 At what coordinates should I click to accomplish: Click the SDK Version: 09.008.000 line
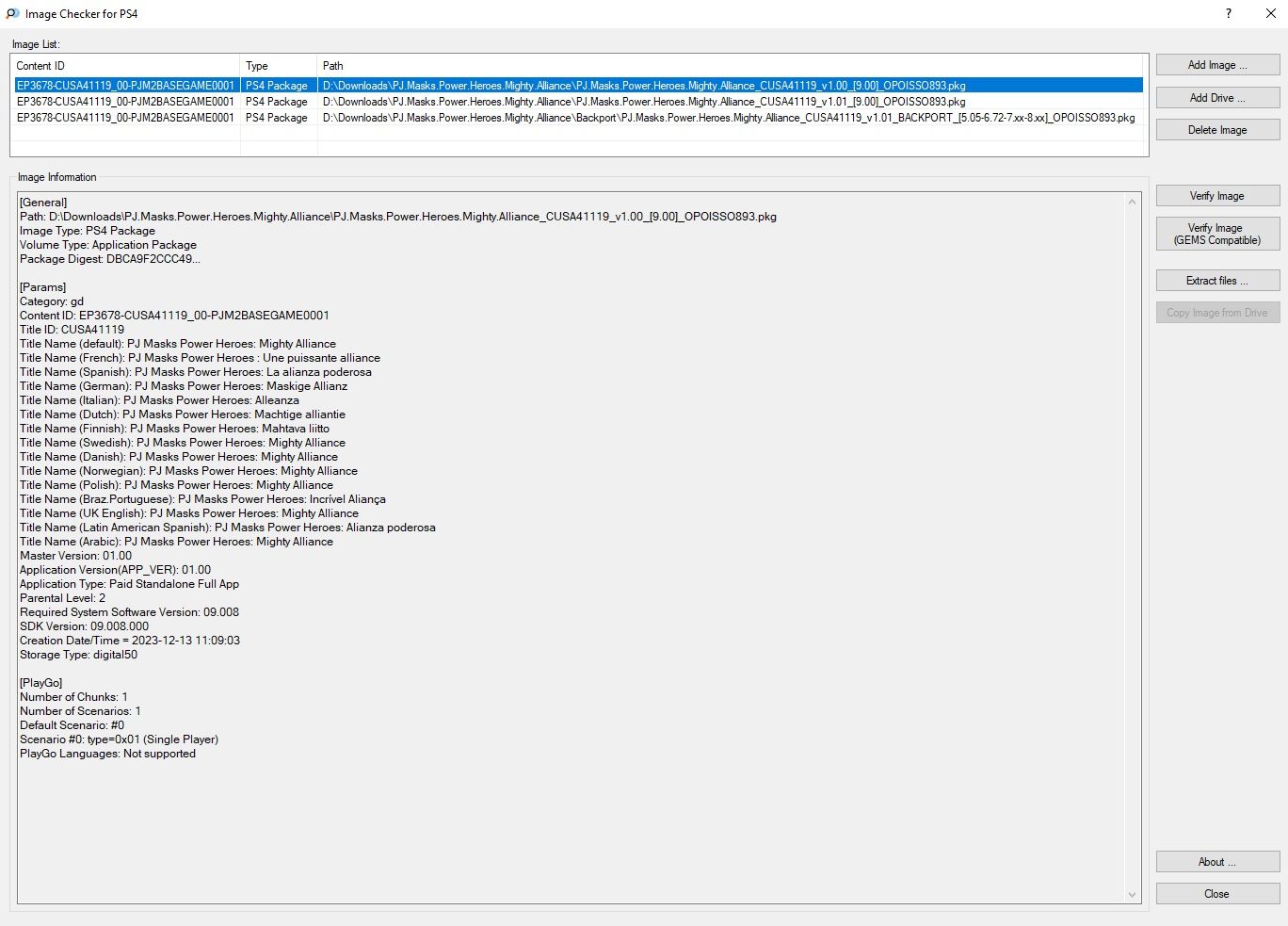[x=84, y=626]
